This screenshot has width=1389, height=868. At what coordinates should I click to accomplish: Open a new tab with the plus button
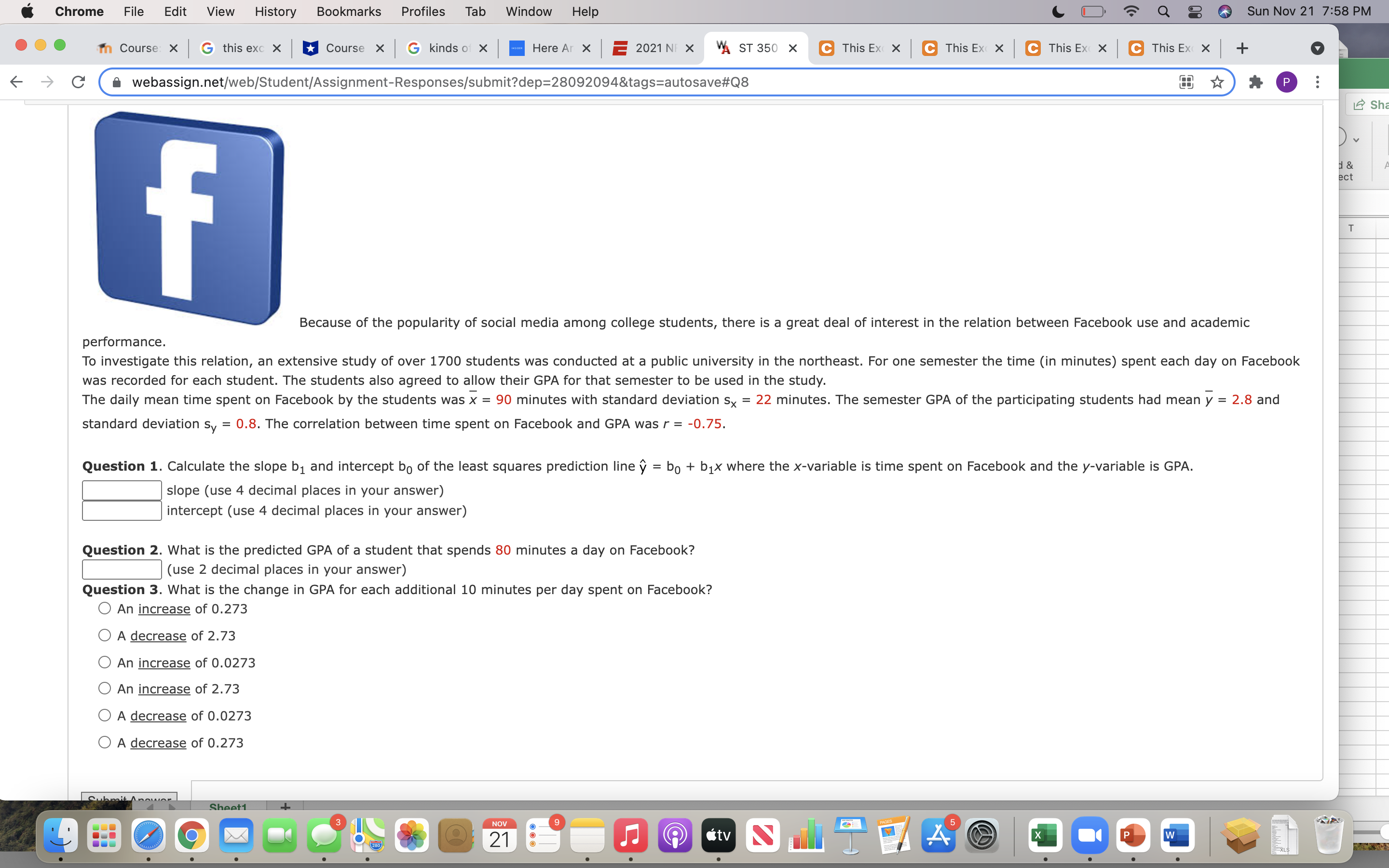coord(1242,48)
